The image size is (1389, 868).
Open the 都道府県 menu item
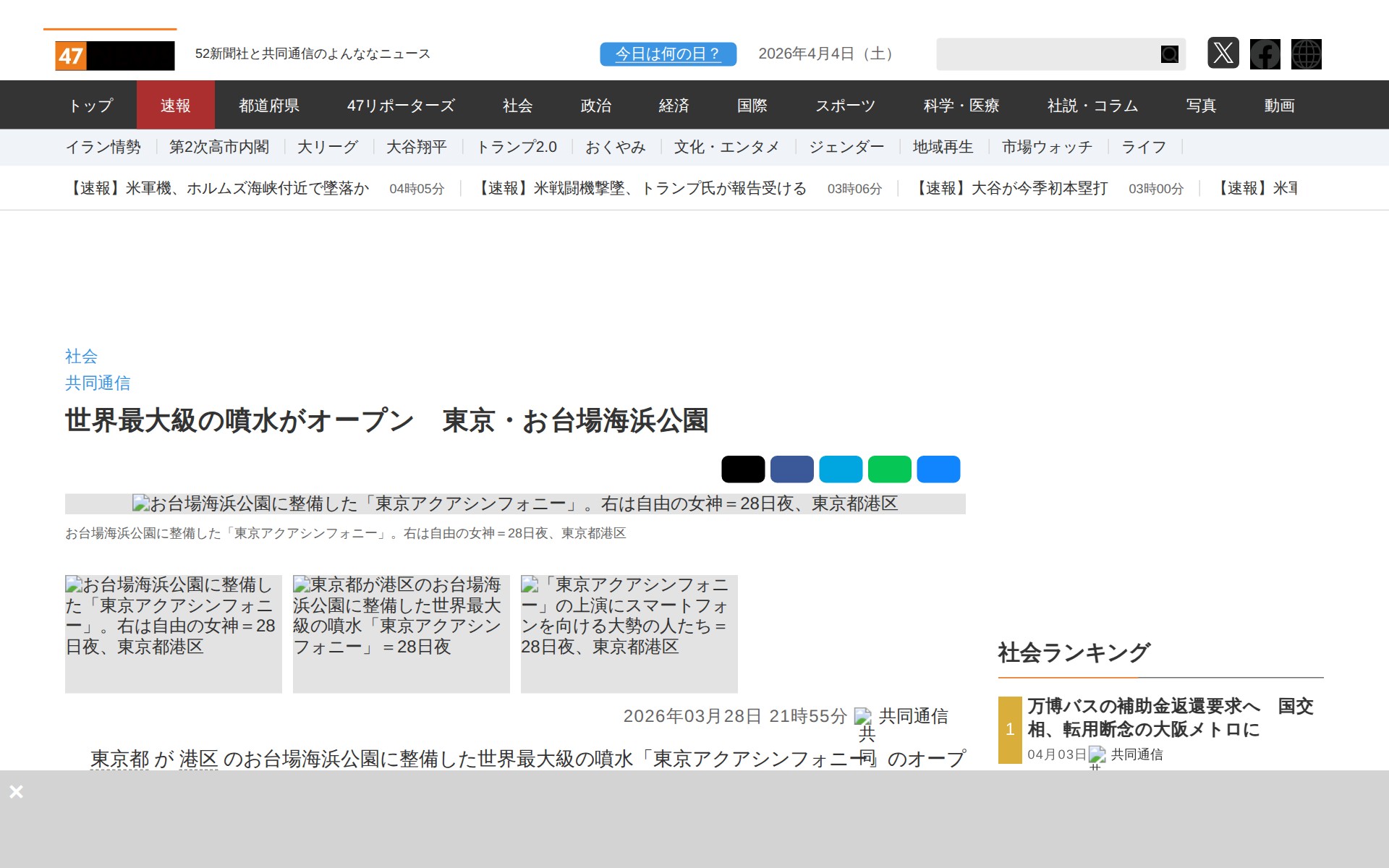coord(269,106)
